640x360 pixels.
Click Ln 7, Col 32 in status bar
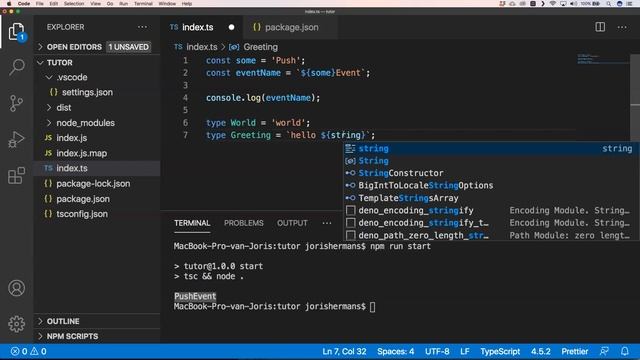pyautogui.click(x=344, y=351)
